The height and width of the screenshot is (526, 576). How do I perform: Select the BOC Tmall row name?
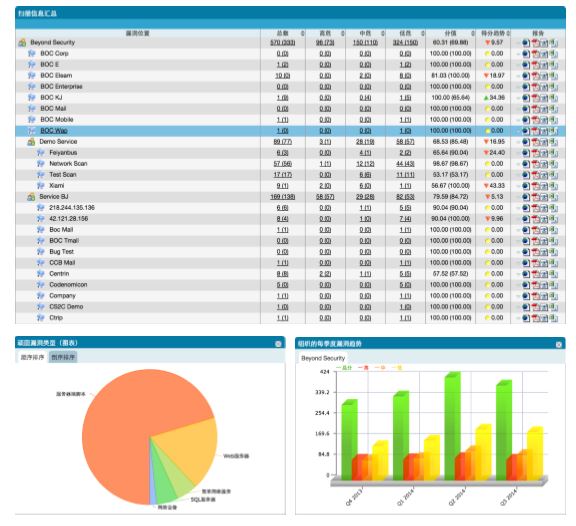(x=64, y=241)
